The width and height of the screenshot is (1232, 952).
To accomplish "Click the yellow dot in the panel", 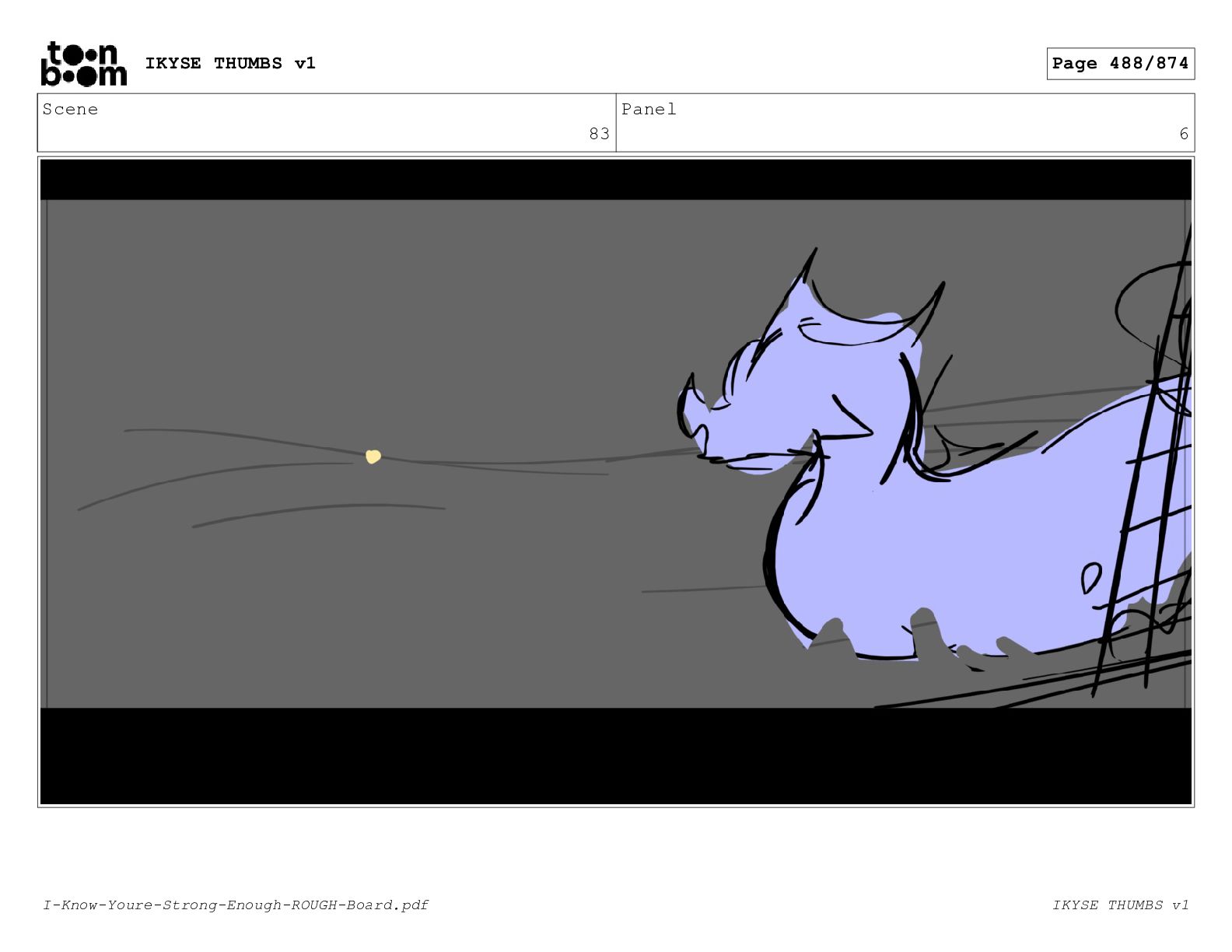I will point(373,457).
